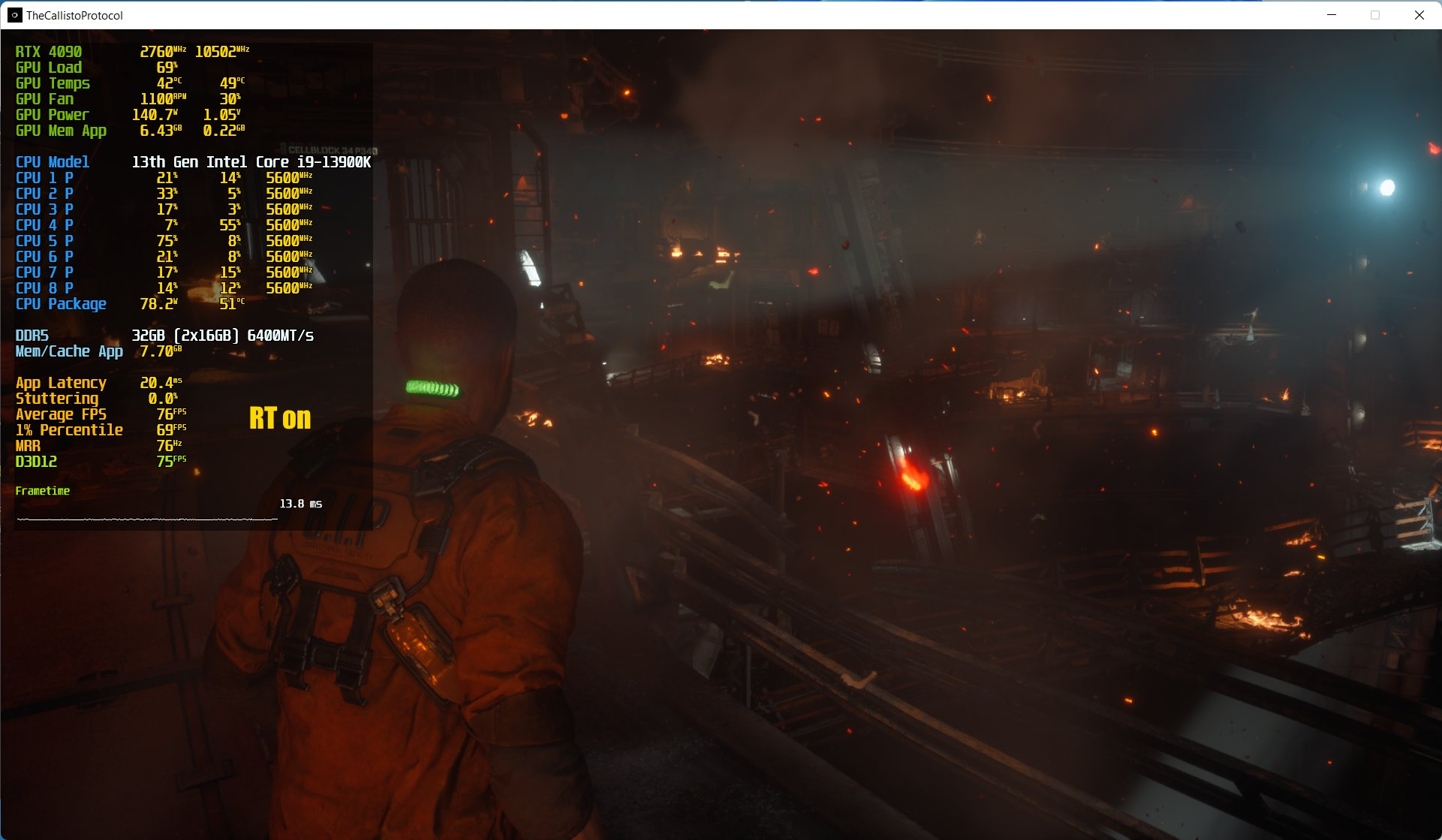Click the CPU Model overlay label
The height and width of the screenshot is (840, 1442).
53,162
